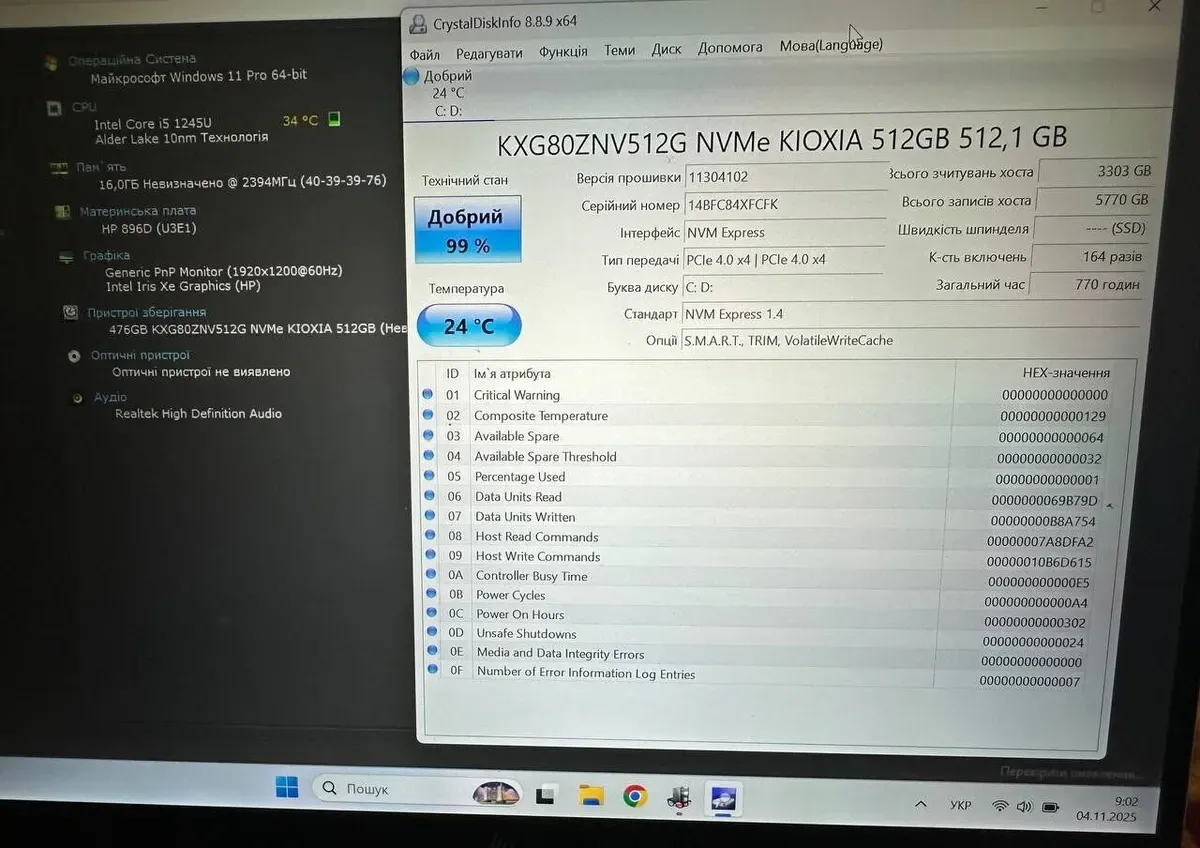Click the CPU icon in Speccy
The width and height of the screenshot is (1200, 848).
[54, 108]
